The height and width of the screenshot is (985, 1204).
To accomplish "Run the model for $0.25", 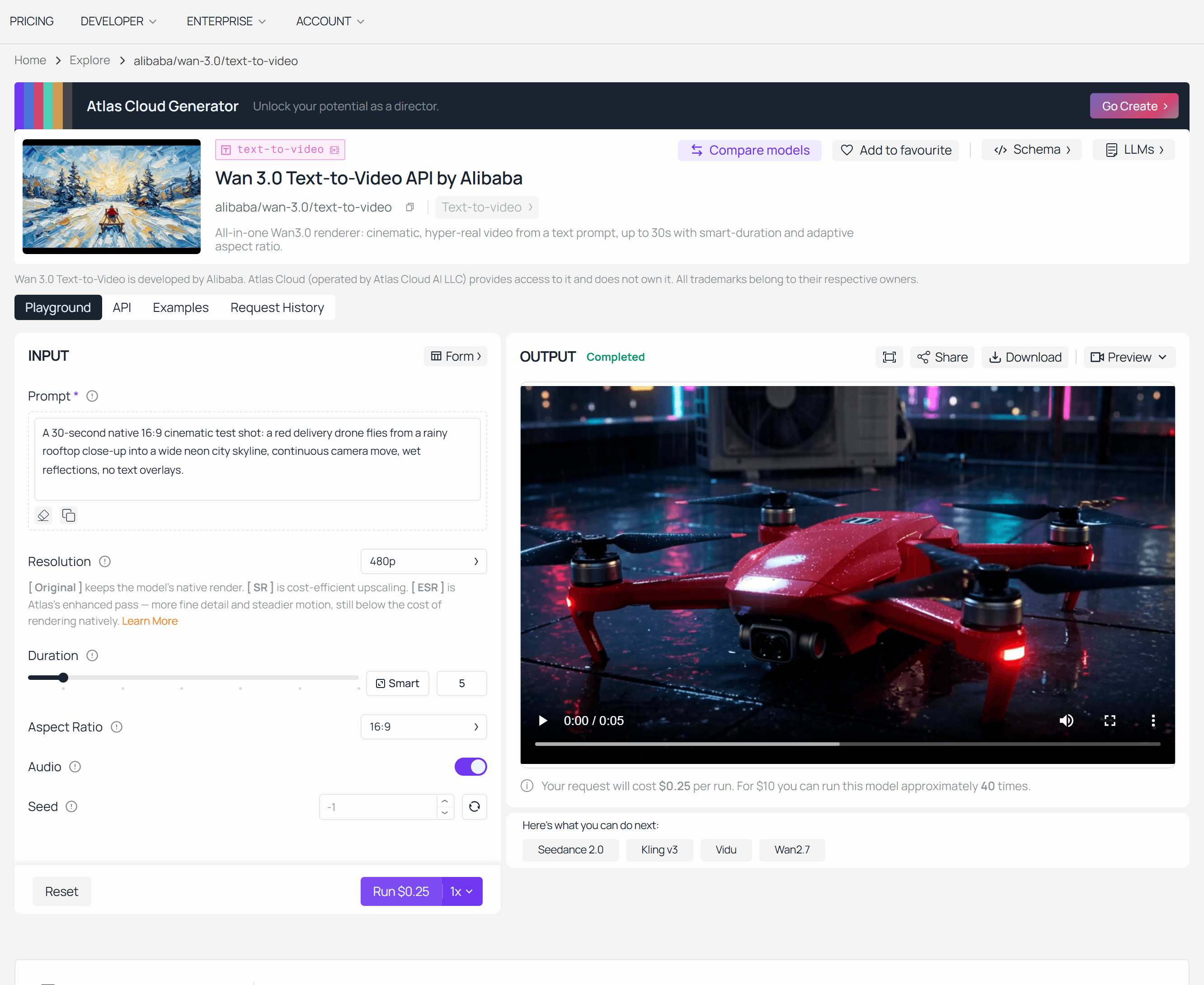I will click(x=401, y=891).
